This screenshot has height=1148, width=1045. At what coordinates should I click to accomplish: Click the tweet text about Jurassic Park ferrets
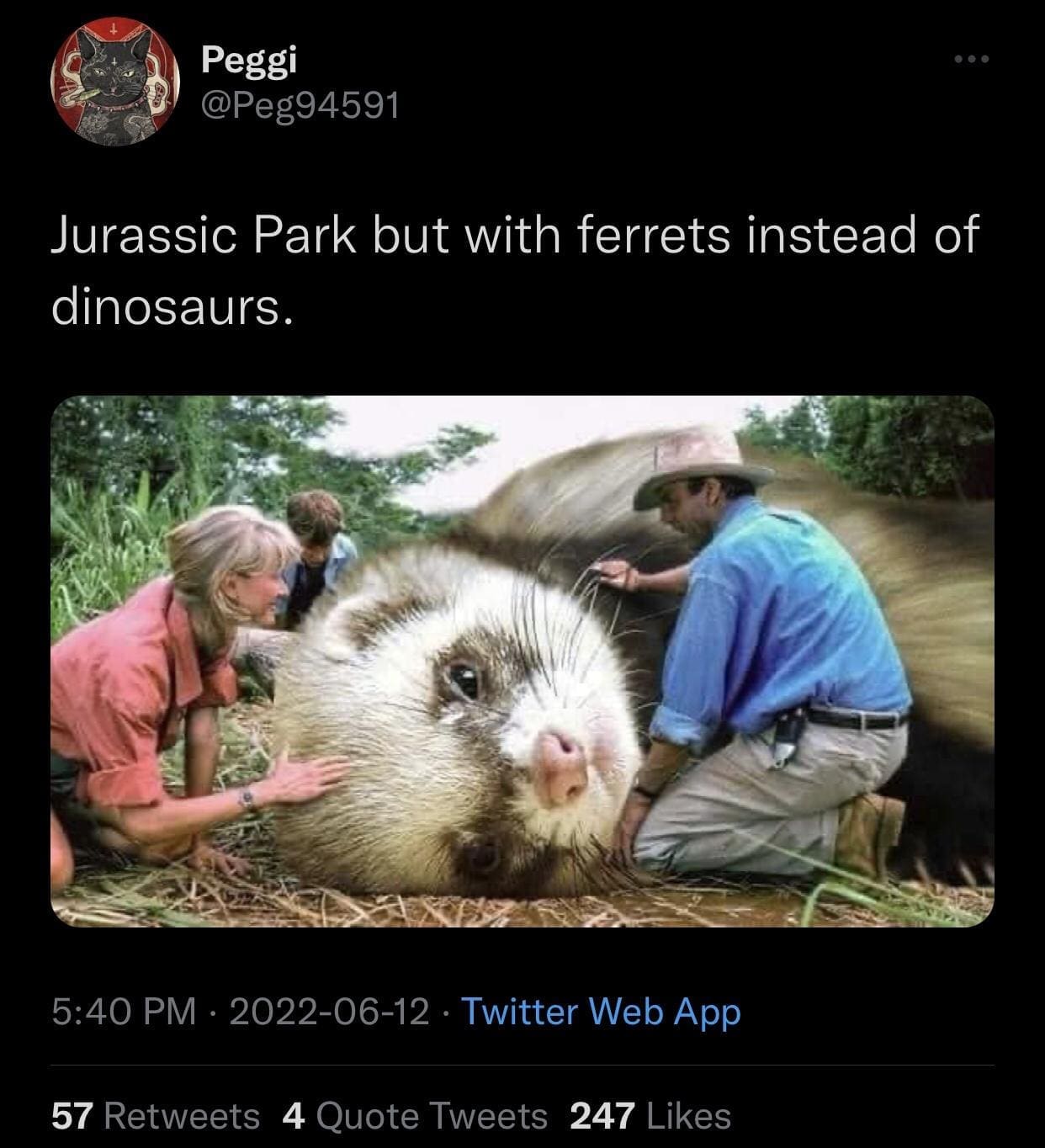click(x=515, y=269)
